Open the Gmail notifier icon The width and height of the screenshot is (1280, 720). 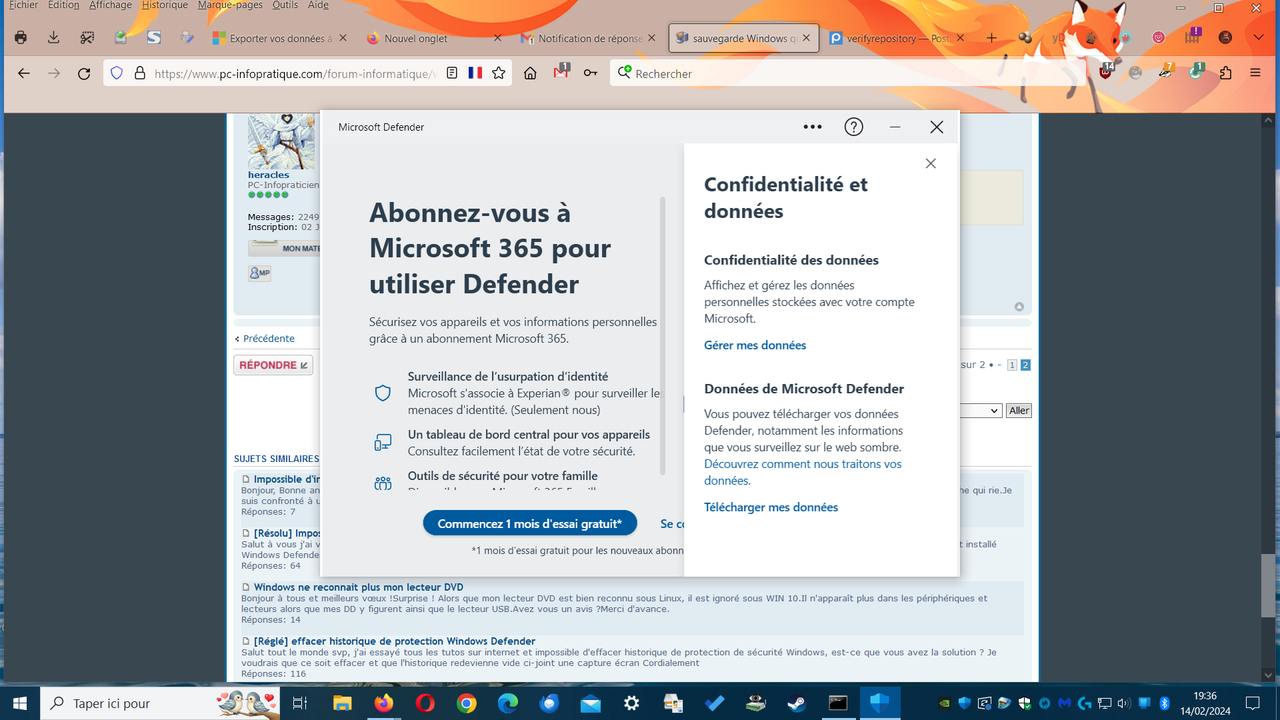point(562,72)
